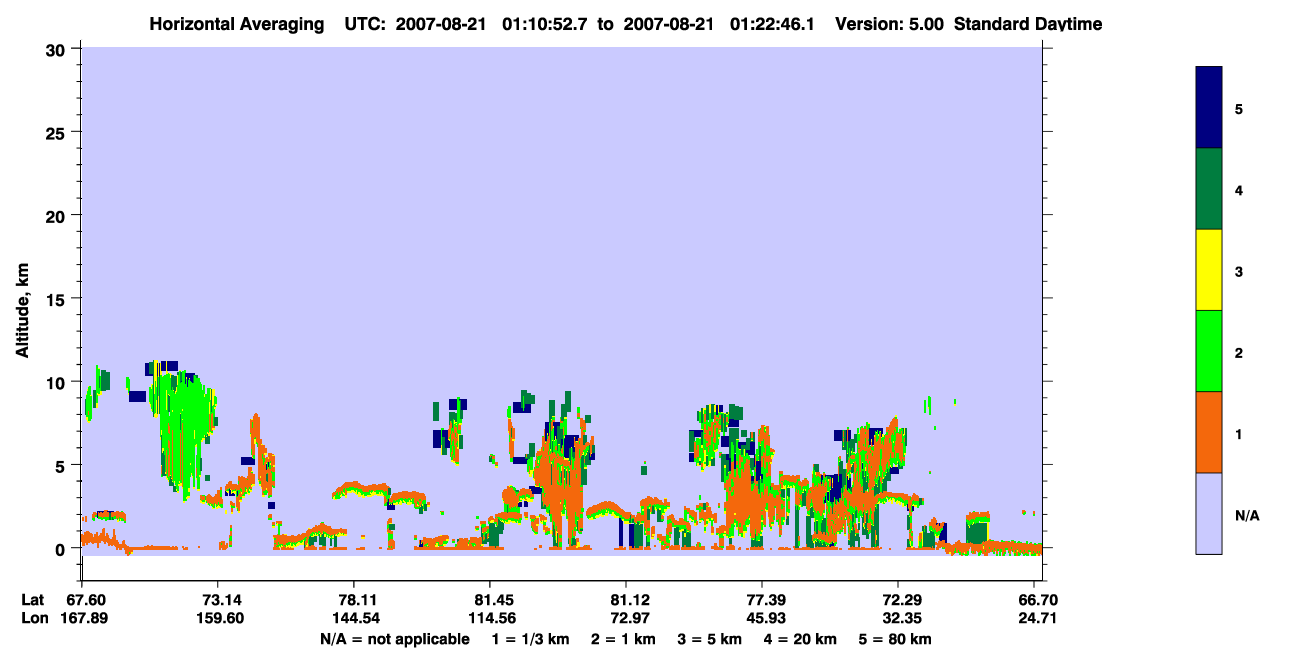Click the 'Lon' row label
1300x667 pixels.
coord(34,618)
